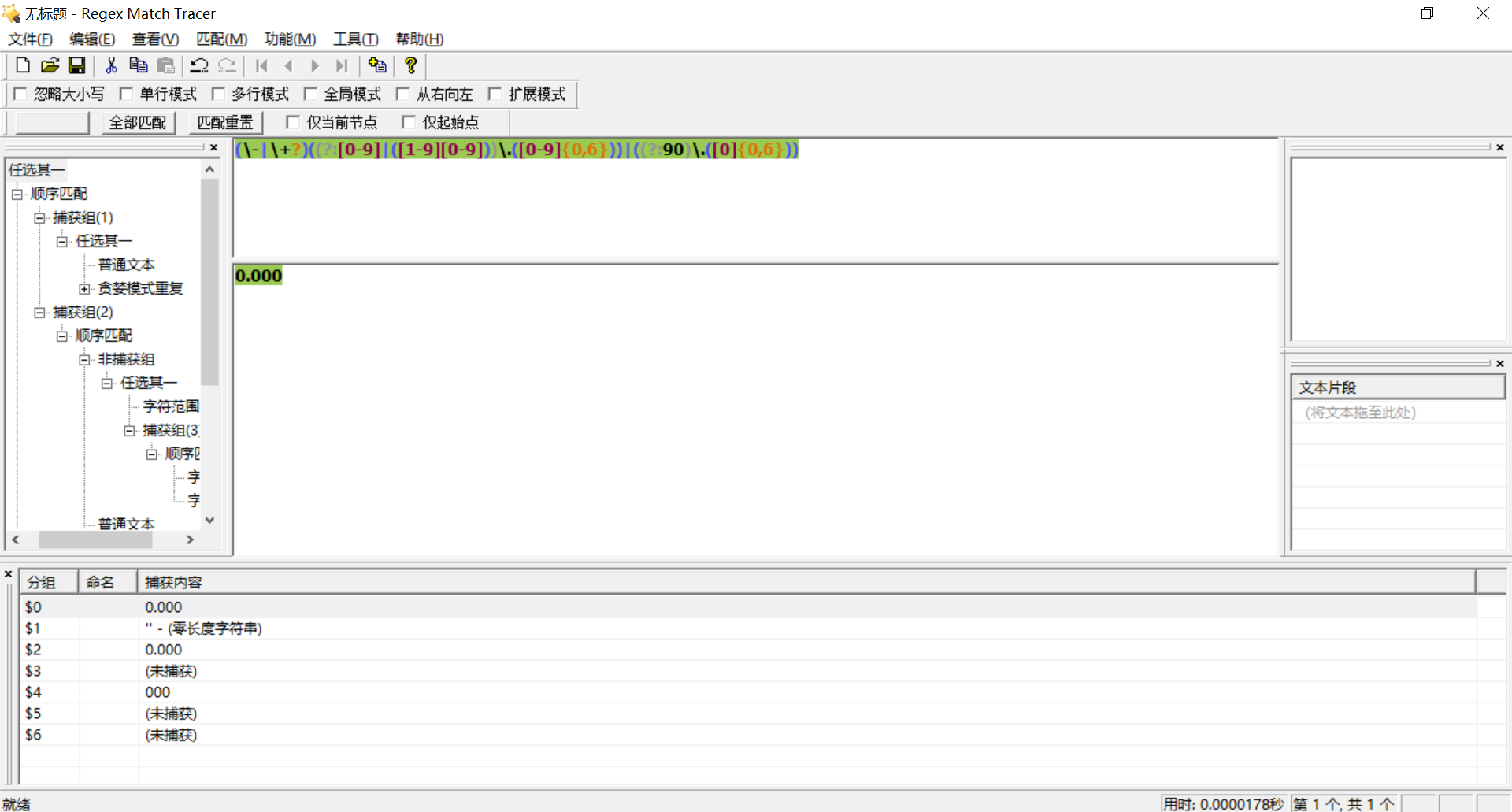Viewport: 1512px width, 812px height.
Task: Close the upper right panel
Action: (1500, 147)
